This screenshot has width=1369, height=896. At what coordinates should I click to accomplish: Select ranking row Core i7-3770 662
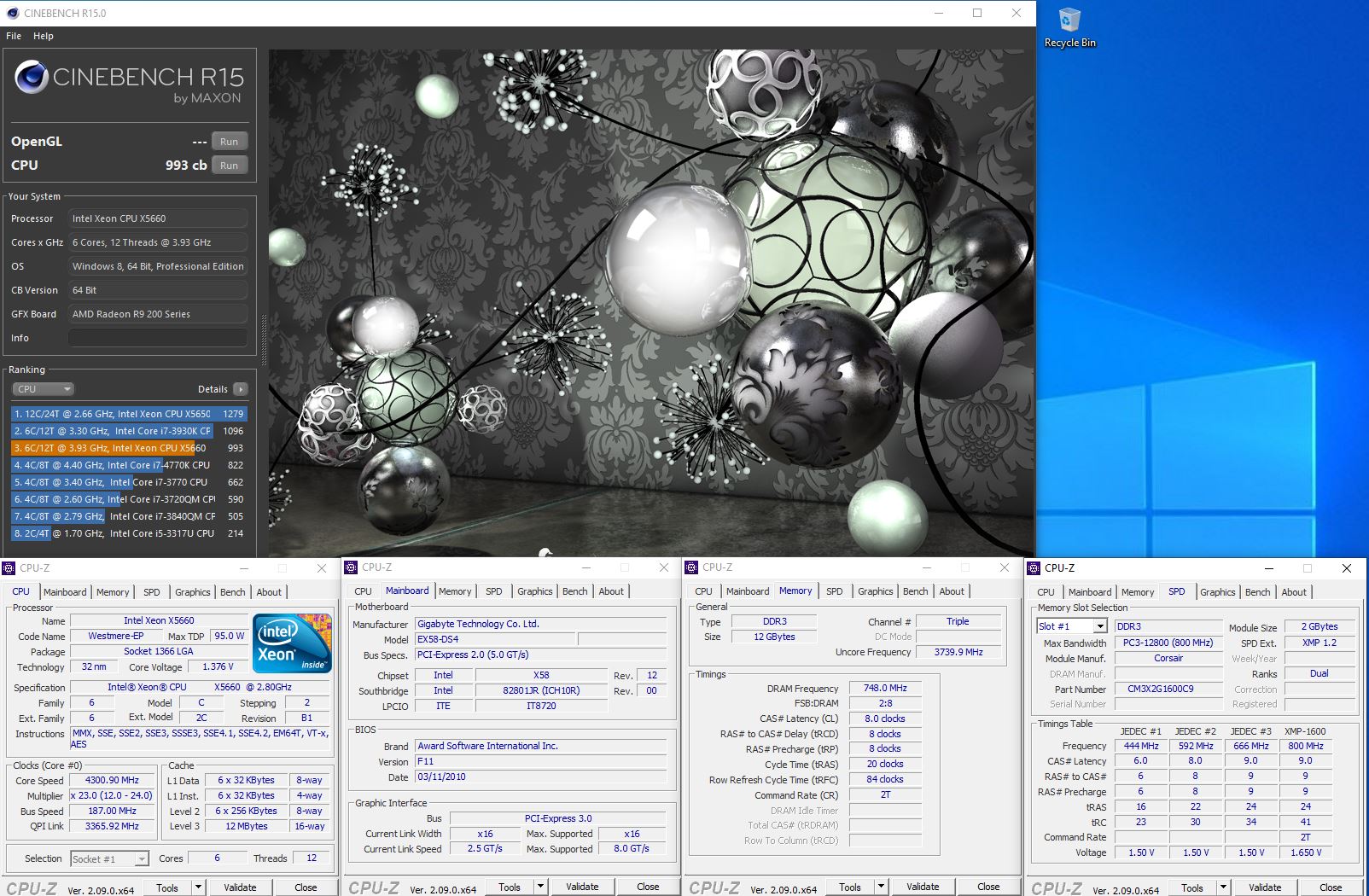coord(129,482)
